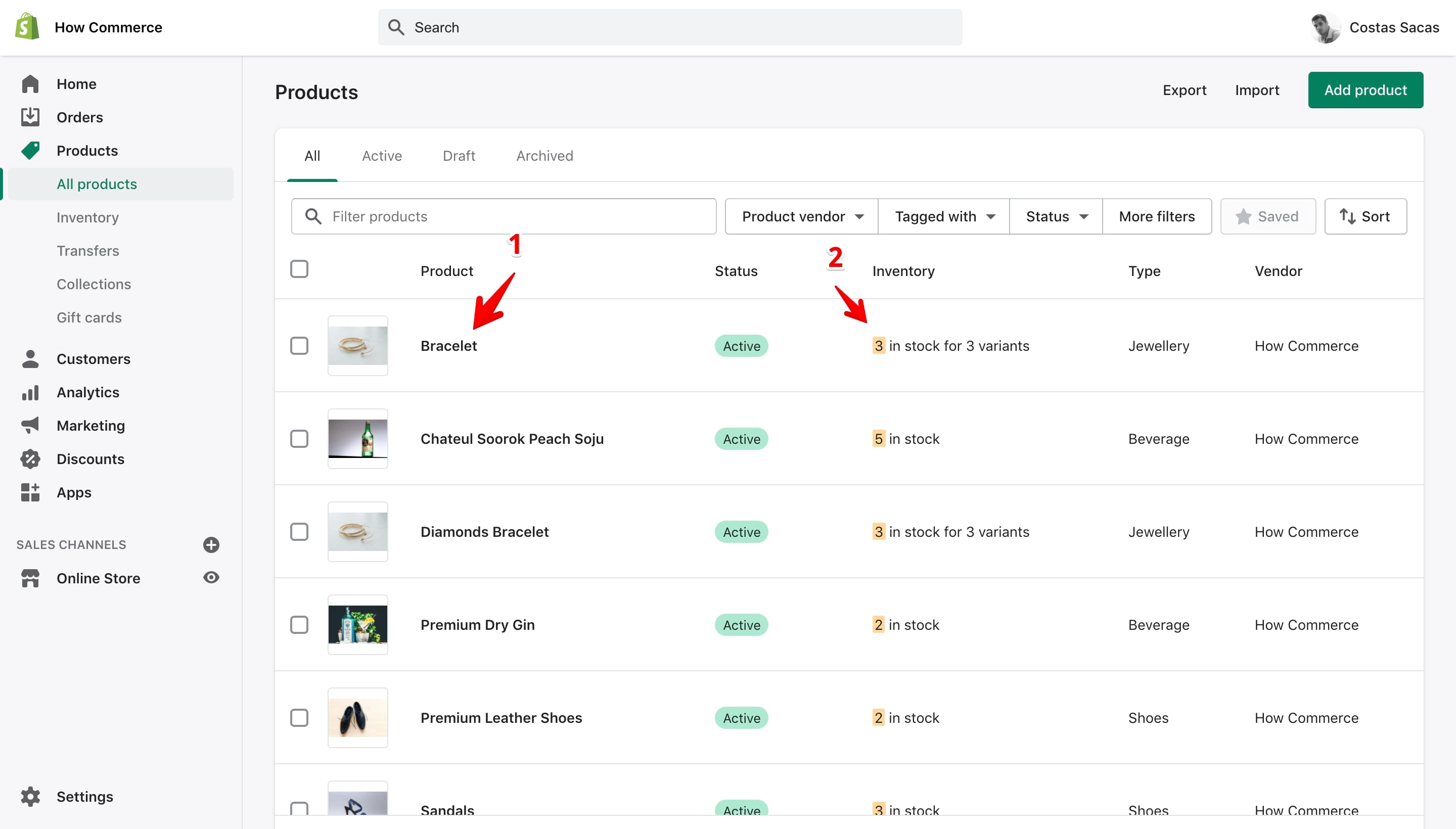Switch to the Archived tab
The height and width of the screenshot is (829, 1456).
point(544,156)
